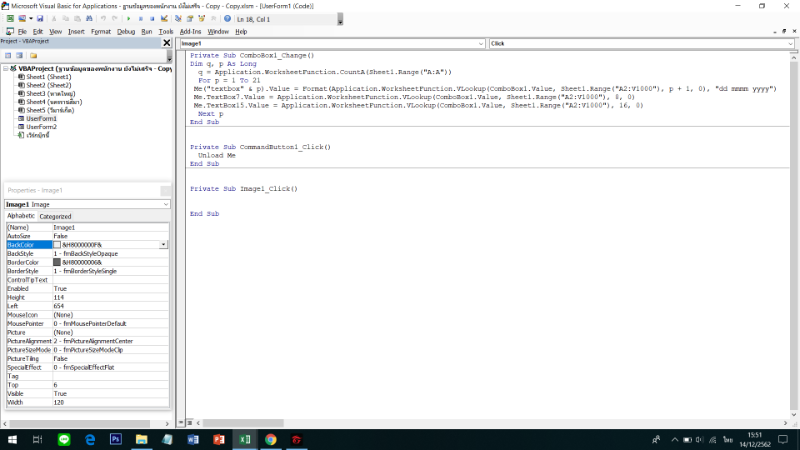Close the Project explorer panel
The image size is (800, 450).
coord(166,42)
